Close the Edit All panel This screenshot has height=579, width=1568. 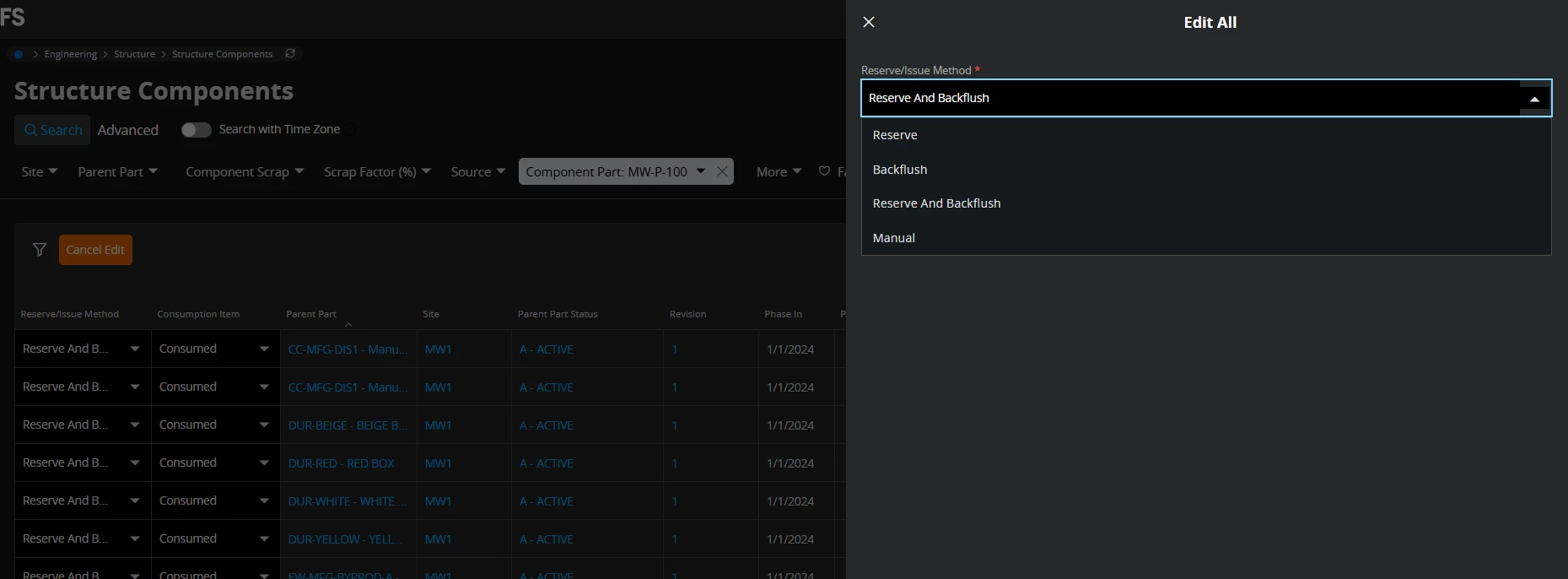[x=869, y=22]
